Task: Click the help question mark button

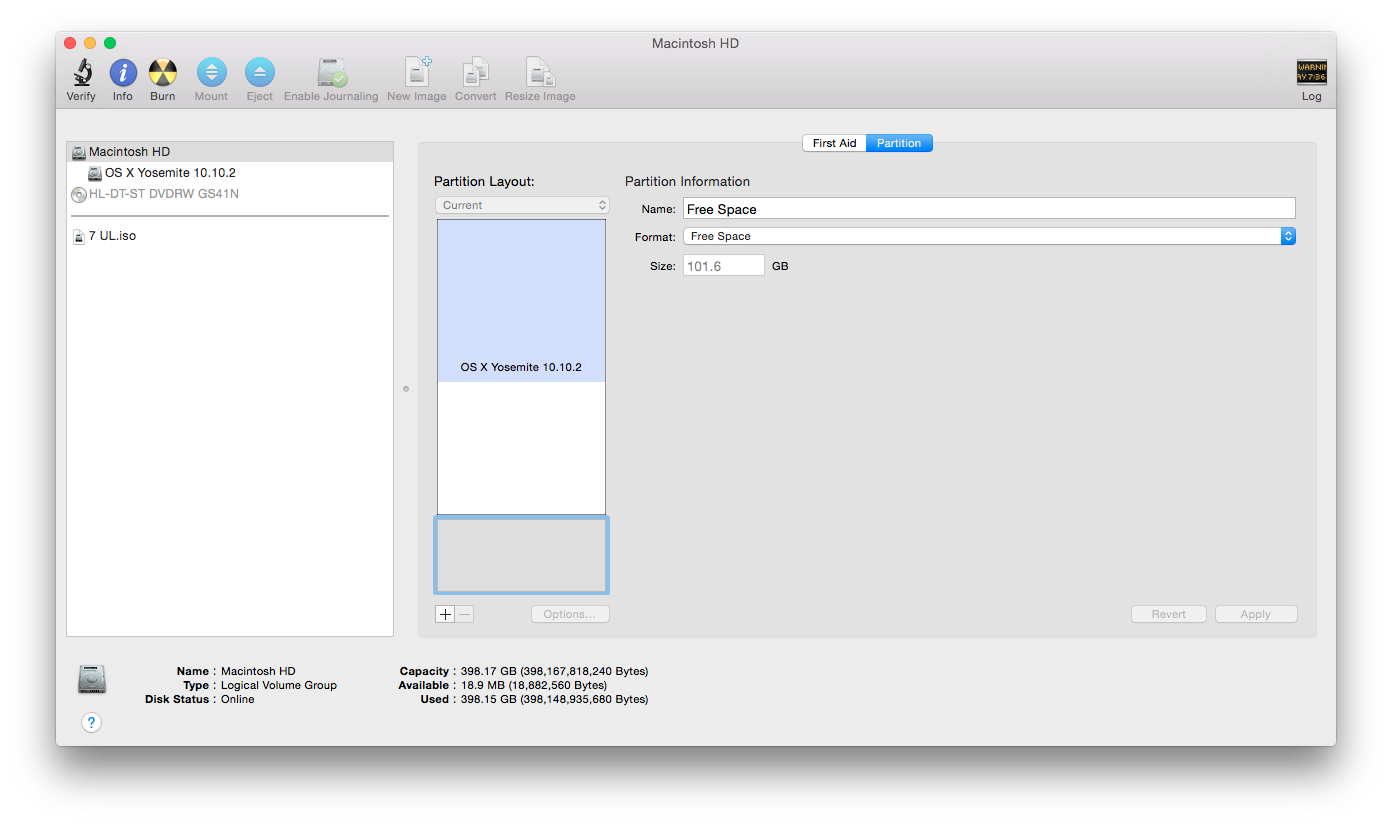Action: pos(91,722)
